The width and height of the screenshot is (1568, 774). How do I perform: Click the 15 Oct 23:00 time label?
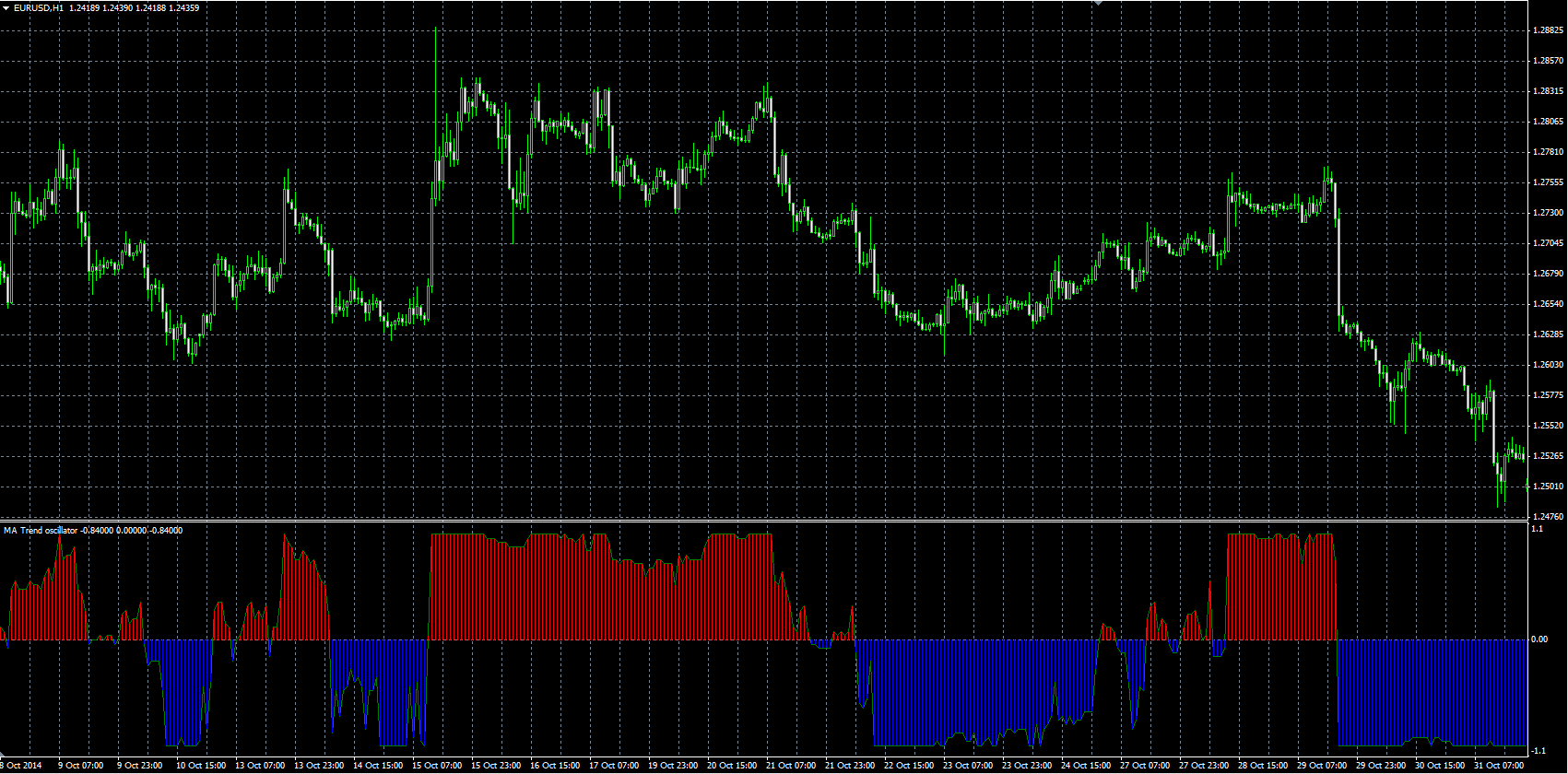point(496,766)
